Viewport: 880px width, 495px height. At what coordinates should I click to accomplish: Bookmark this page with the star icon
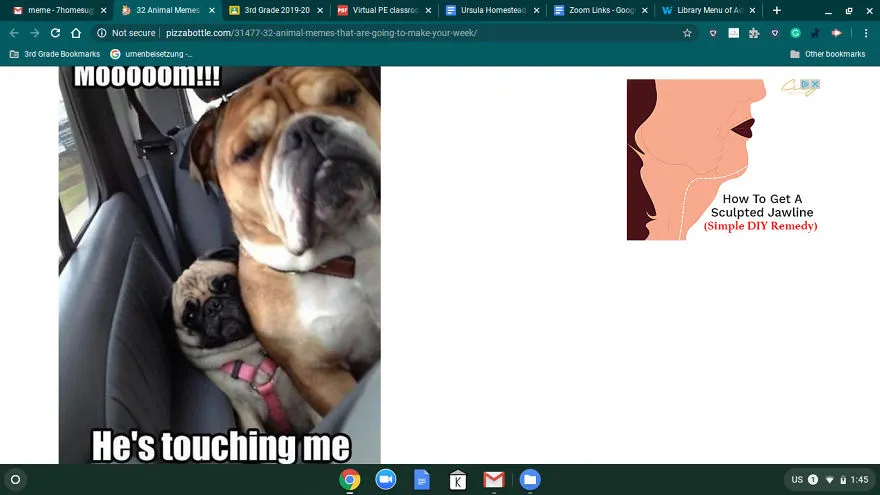pos(687,33)
